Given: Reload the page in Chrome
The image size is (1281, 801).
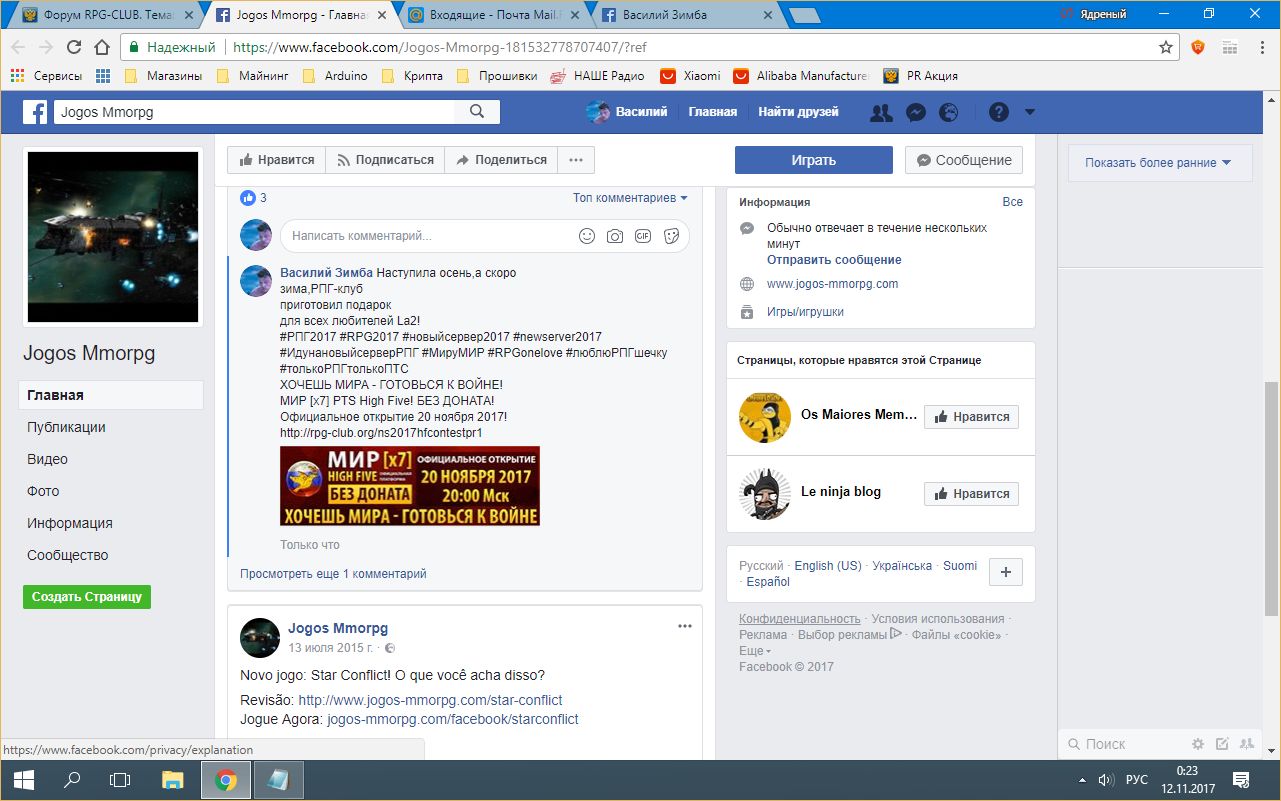Looking at the screenshot, I should click(x=74, y=47).
